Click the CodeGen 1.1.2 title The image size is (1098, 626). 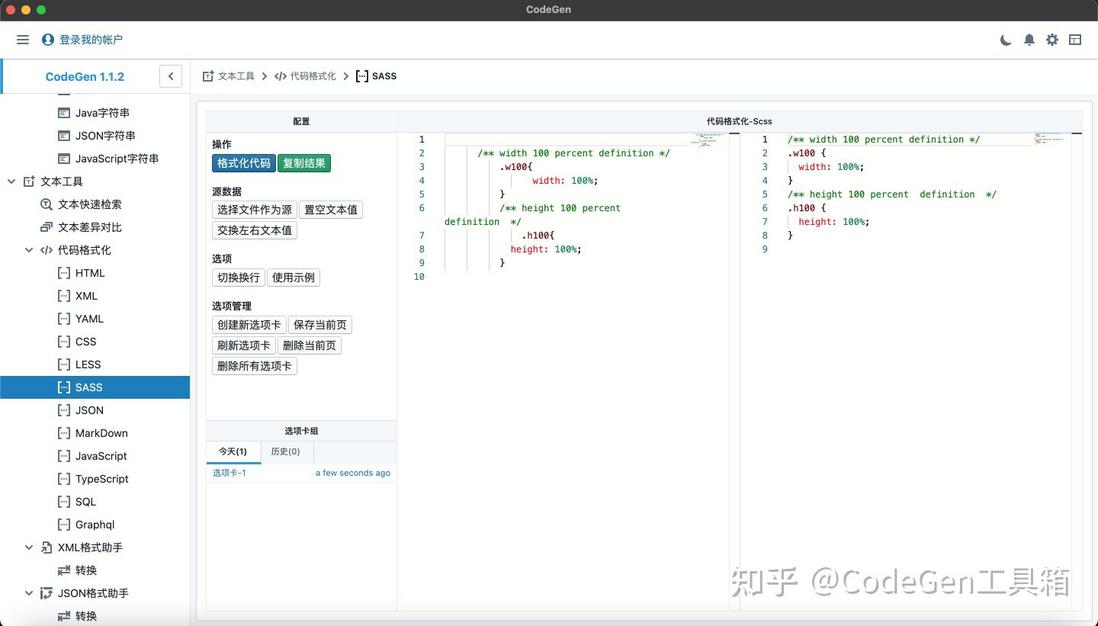(85, 77)
